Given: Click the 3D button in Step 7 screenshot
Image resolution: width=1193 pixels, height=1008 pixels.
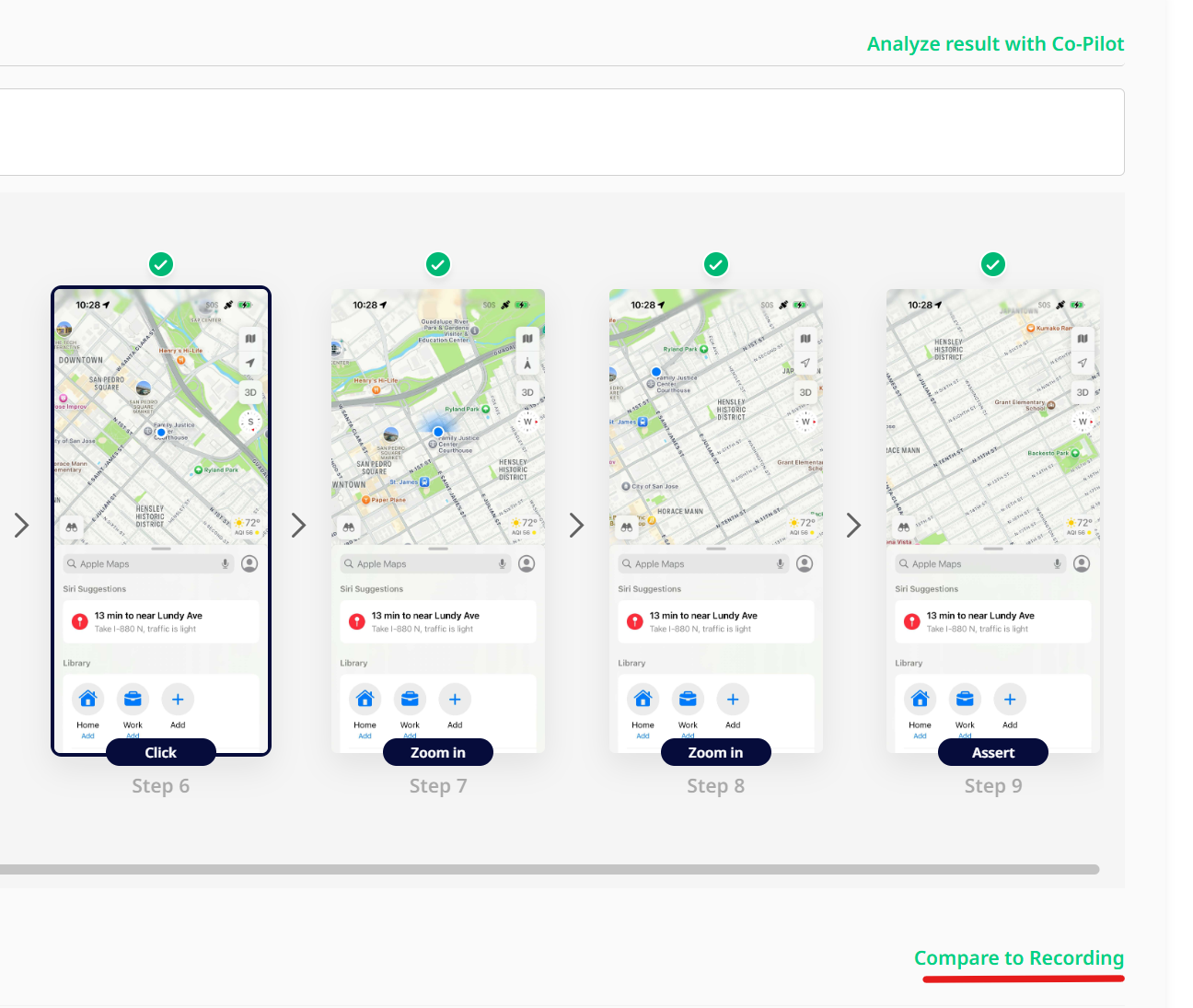Looking at the screenshot, I should pos(527,392).
